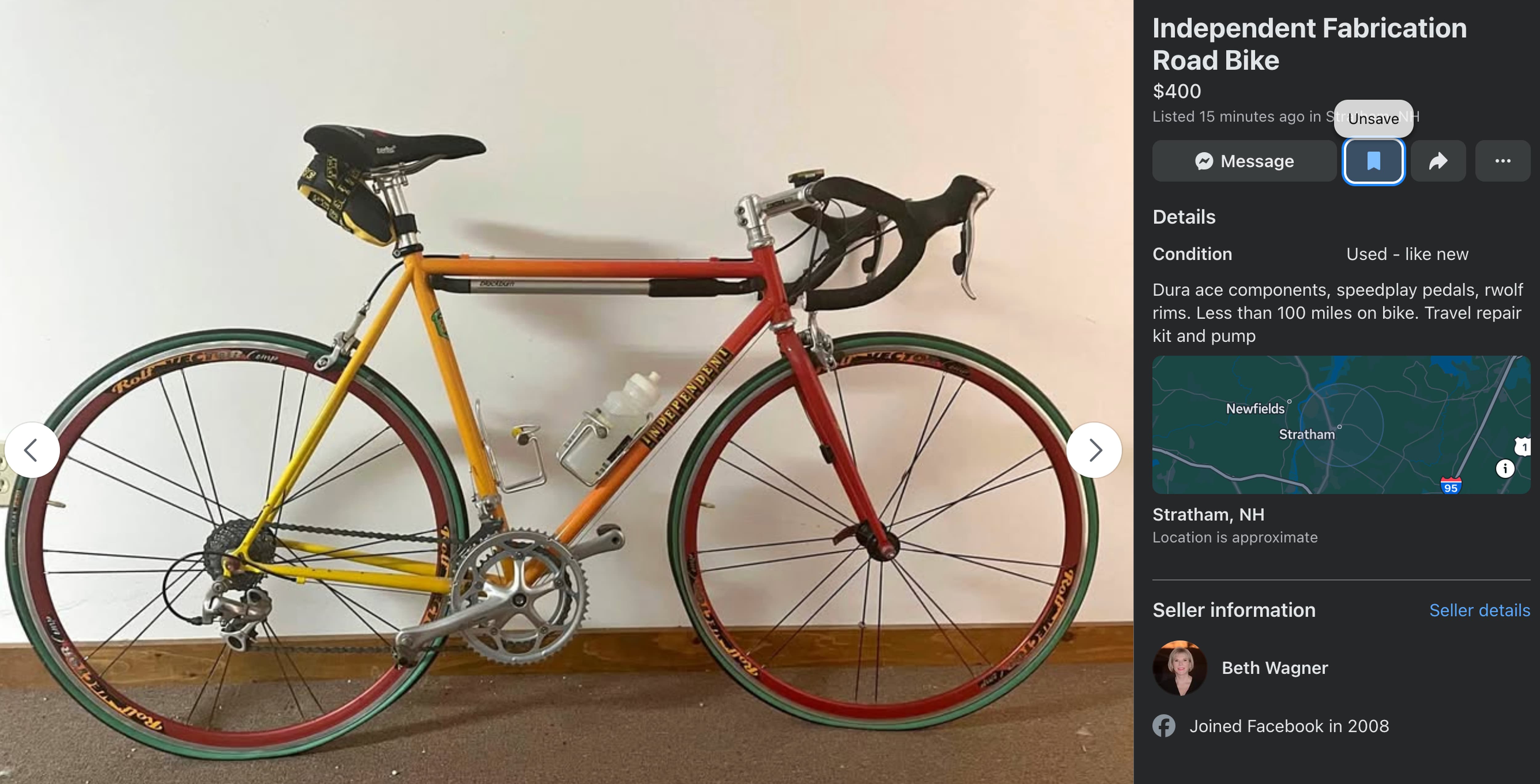Screen dimensions: 1540x784
Task: Open the Stratham location map
Action: tap(1341, 425)
